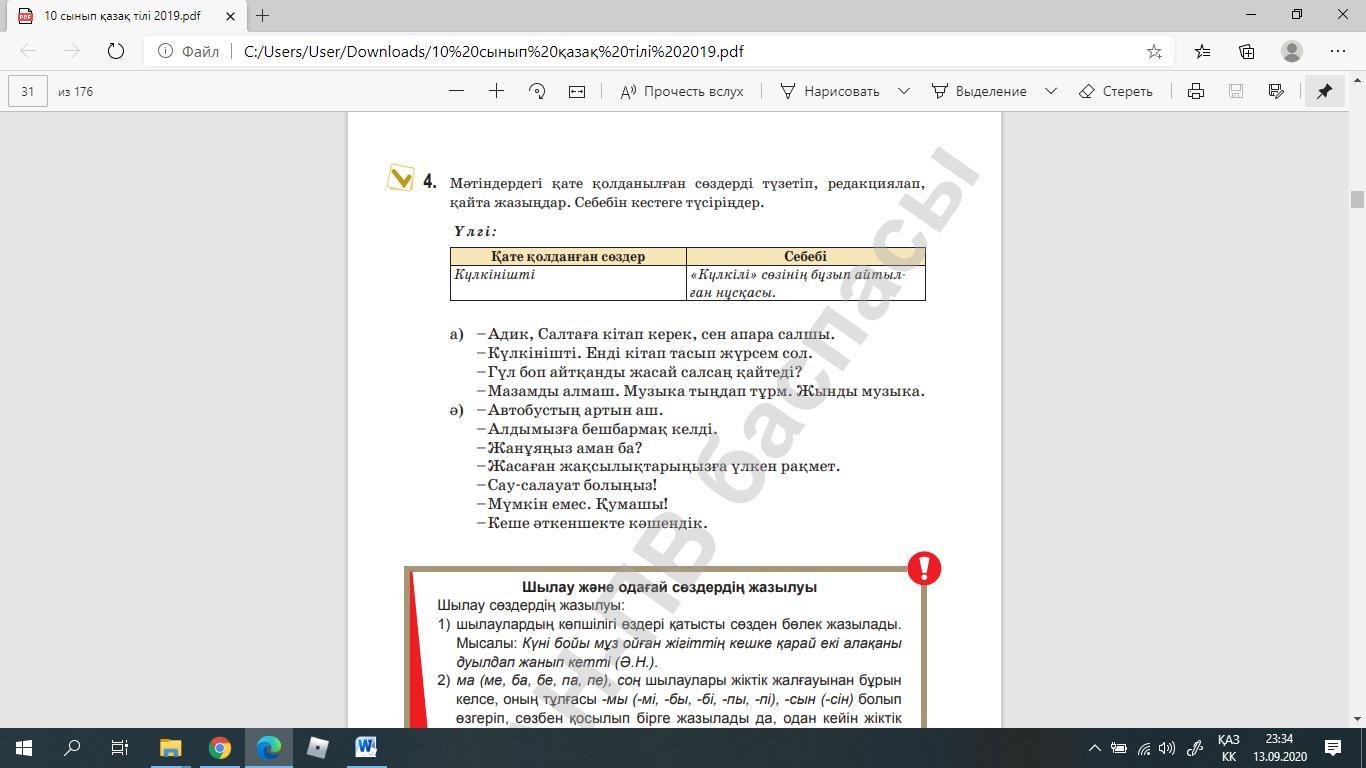Open the Collections panel
1366x768 pixels.
[1247, 51]
